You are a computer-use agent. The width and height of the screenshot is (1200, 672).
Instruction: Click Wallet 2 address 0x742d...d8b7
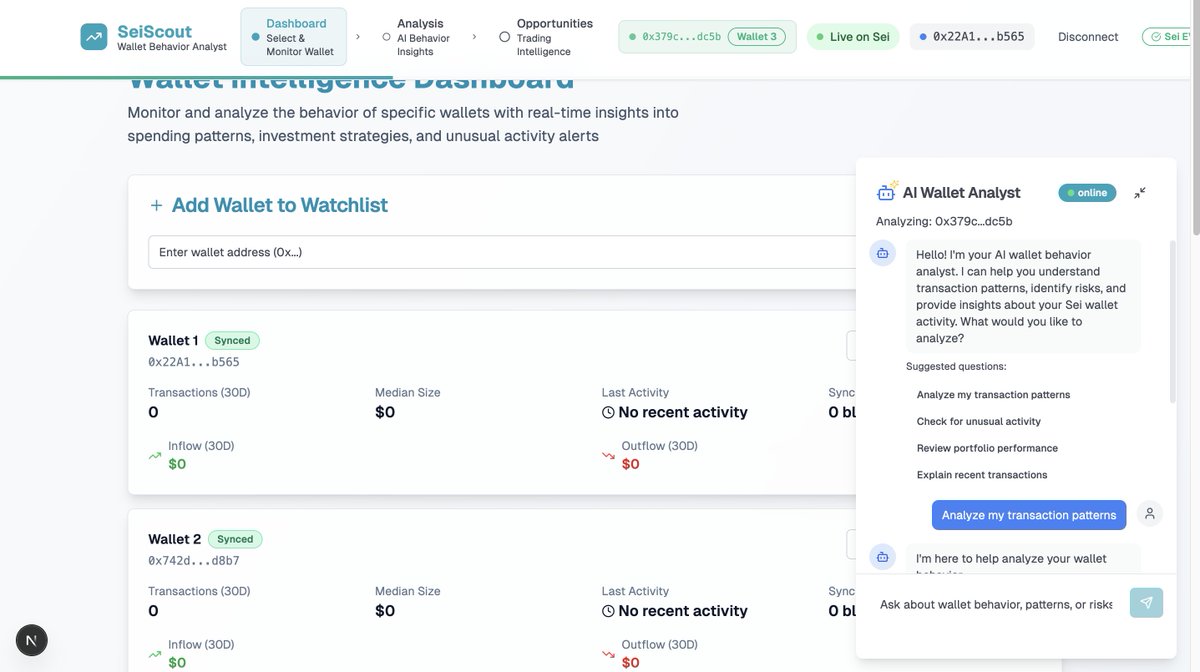[x=194, y=560]
